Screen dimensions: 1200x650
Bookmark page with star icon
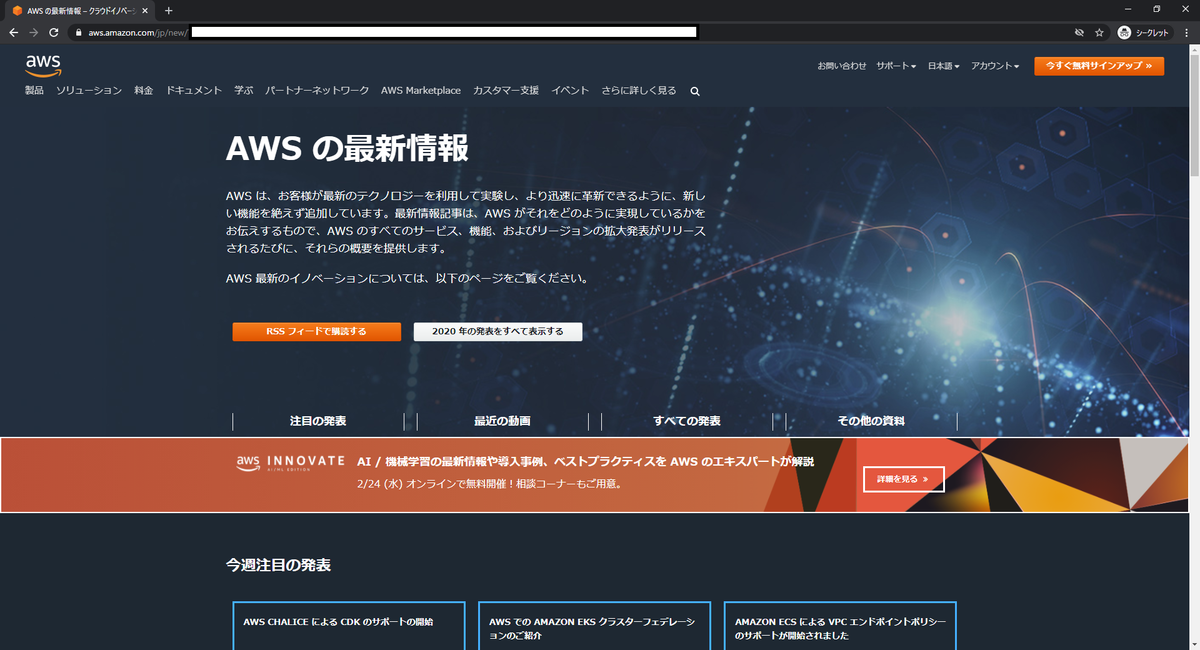pyautogui.click(x=1099, y=32)
